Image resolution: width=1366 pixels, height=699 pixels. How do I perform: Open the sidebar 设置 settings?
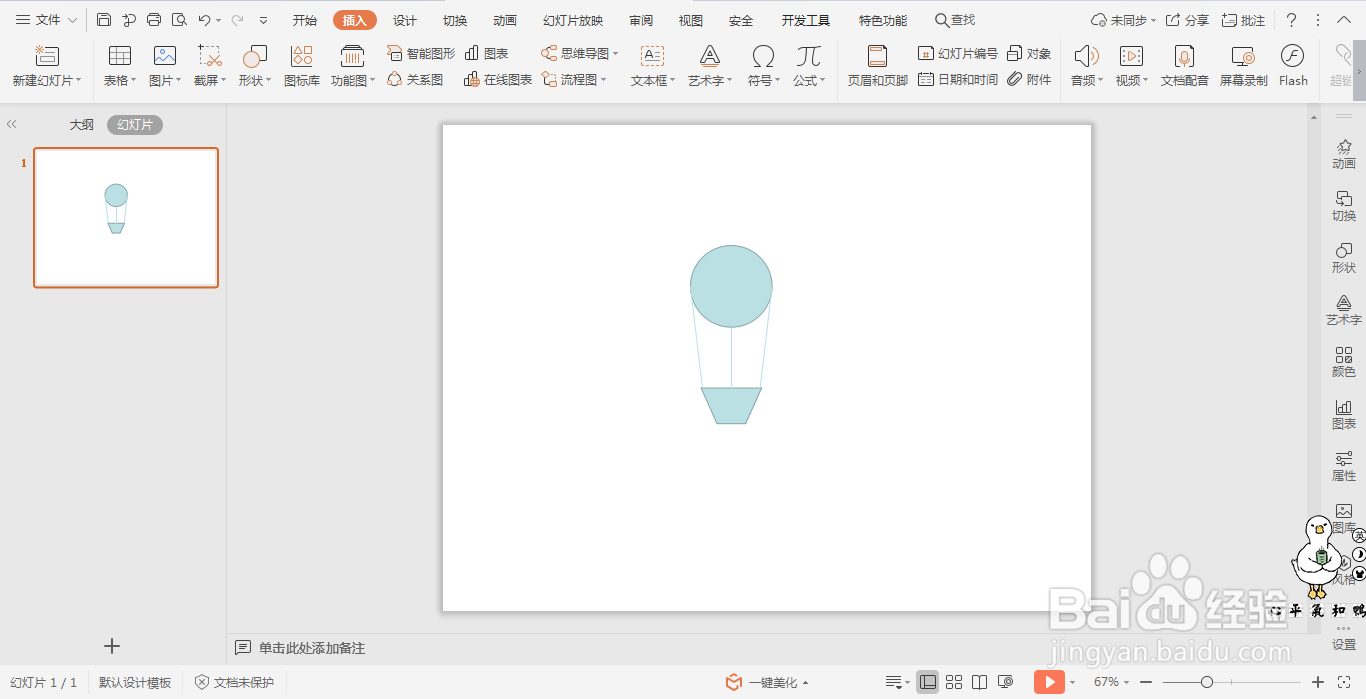coord(1344,638)
